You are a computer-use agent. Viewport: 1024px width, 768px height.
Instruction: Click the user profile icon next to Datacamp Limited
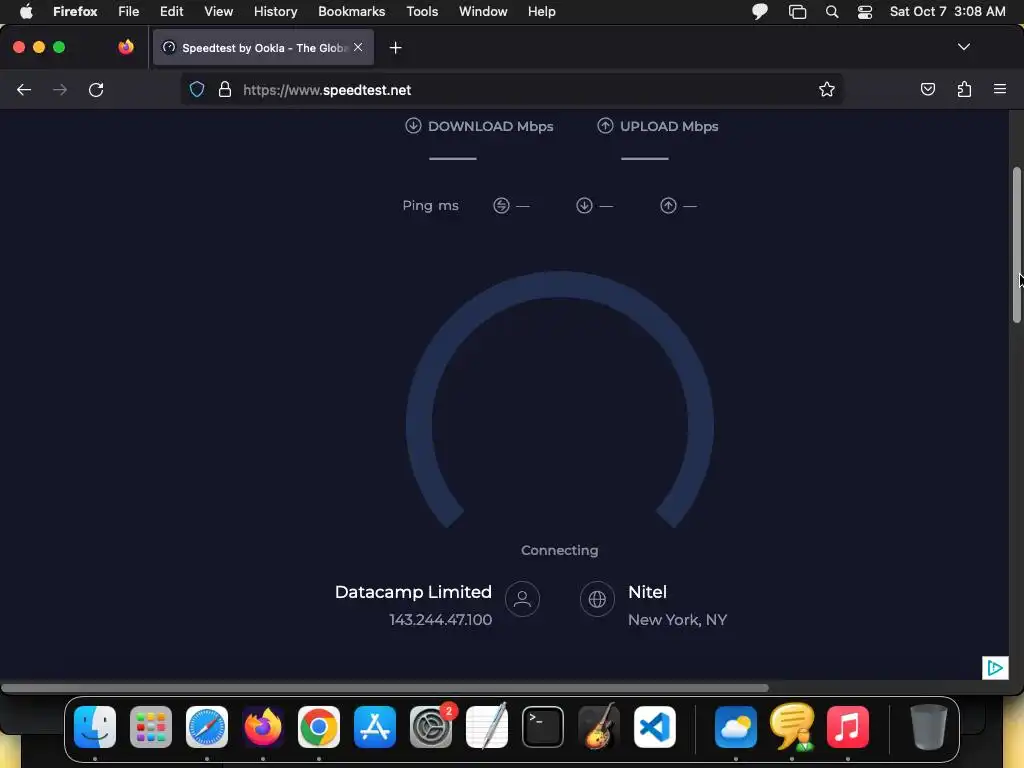pos(522,599)
